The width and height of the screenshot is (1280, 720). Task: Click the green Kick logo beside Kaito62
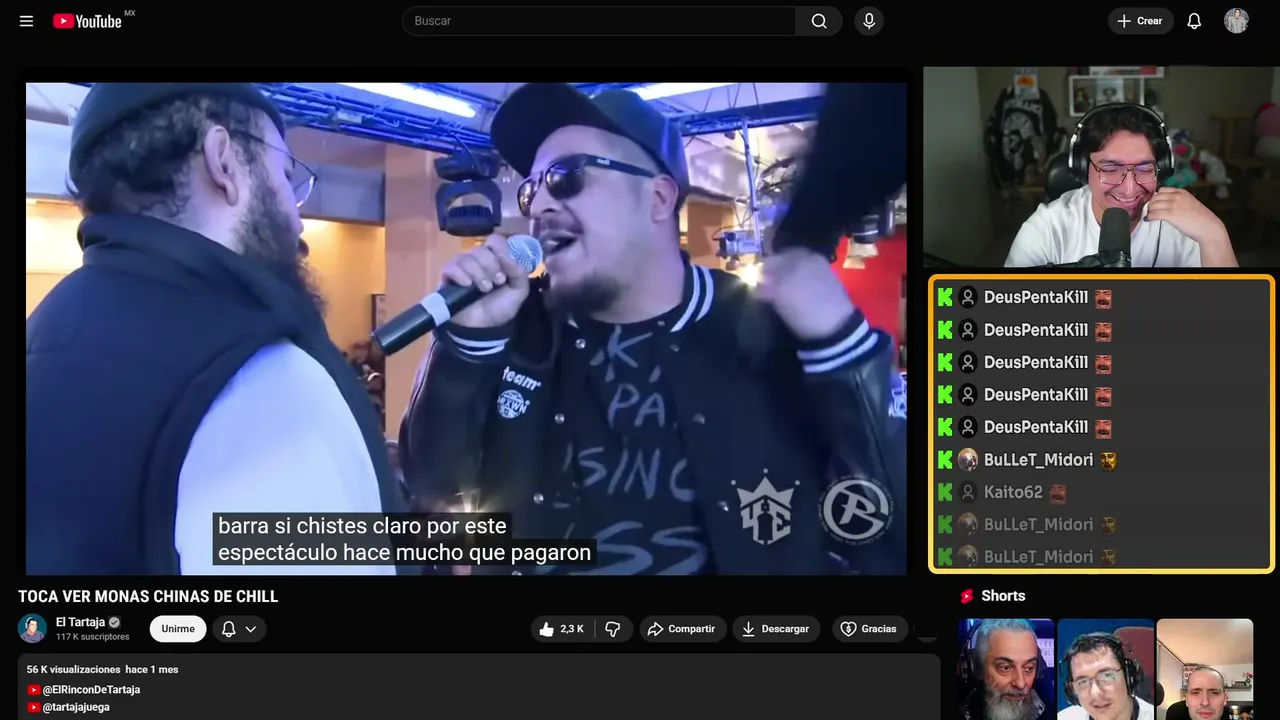point(945,492)
